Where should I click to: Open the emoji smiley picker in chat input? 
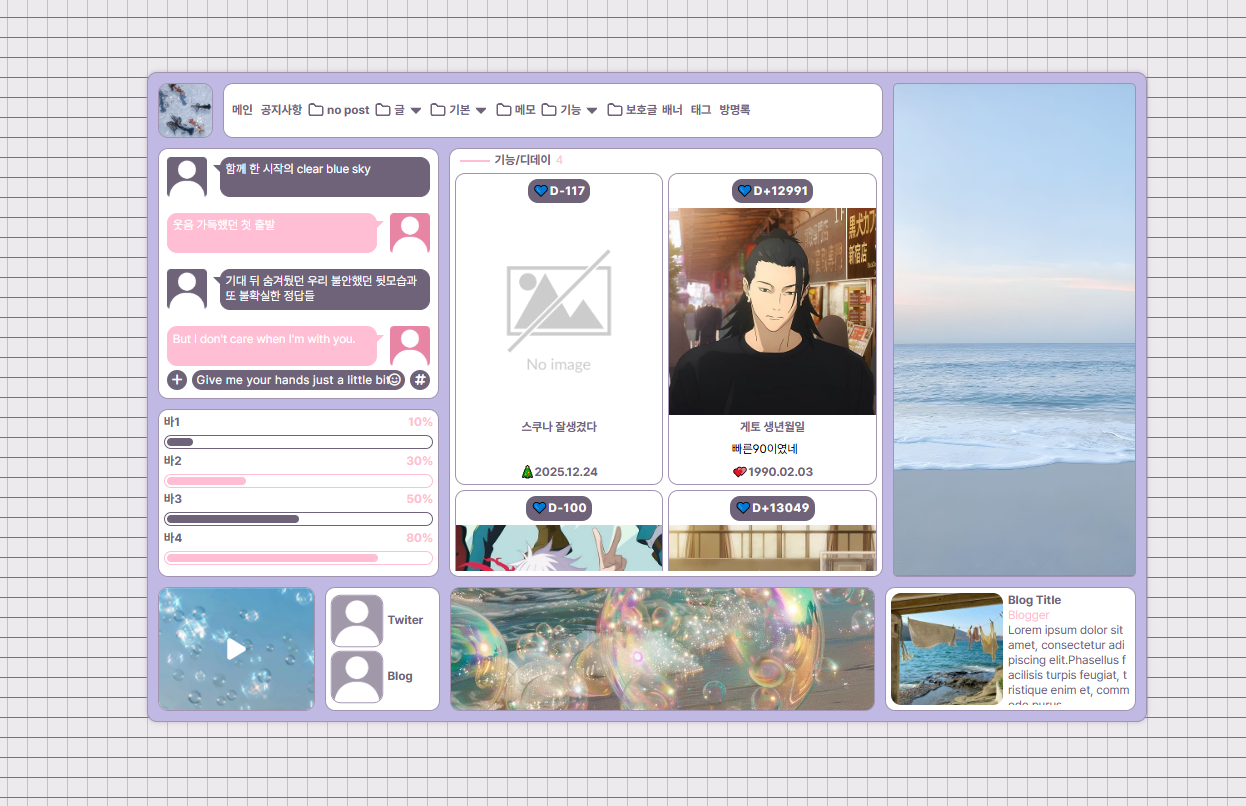tap(395, 380)
